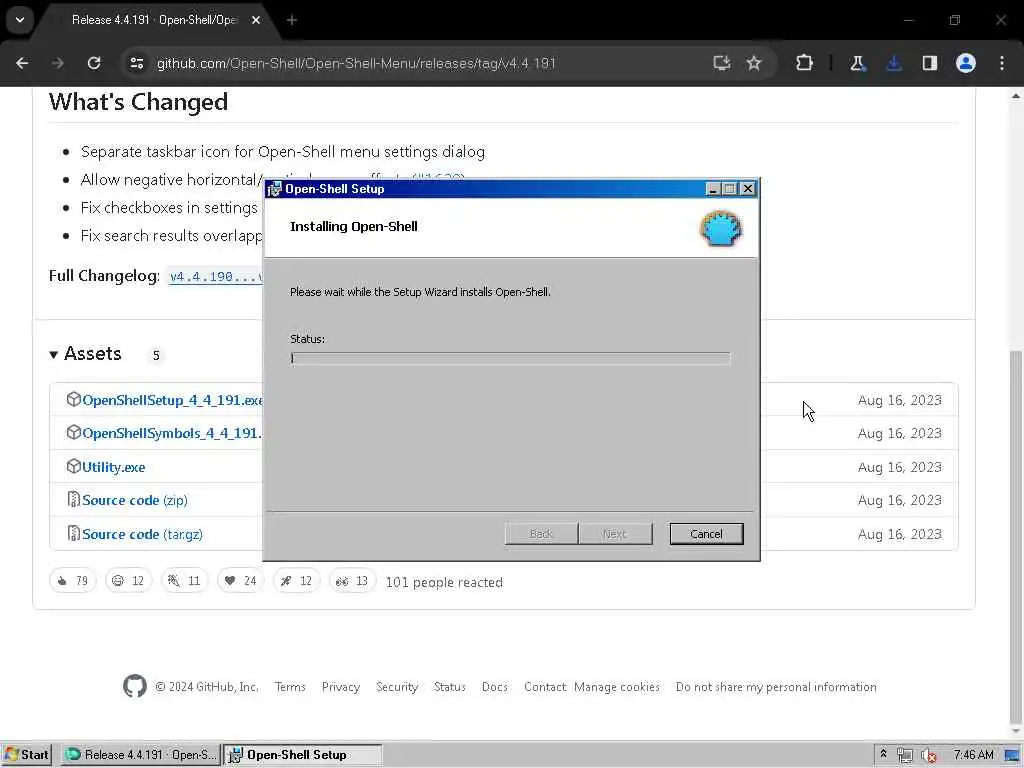Image resolution: width=1024 pixels, height=768 pixels.
Task: Open Chrome three-dot menu
Action: pos(1002,63)
